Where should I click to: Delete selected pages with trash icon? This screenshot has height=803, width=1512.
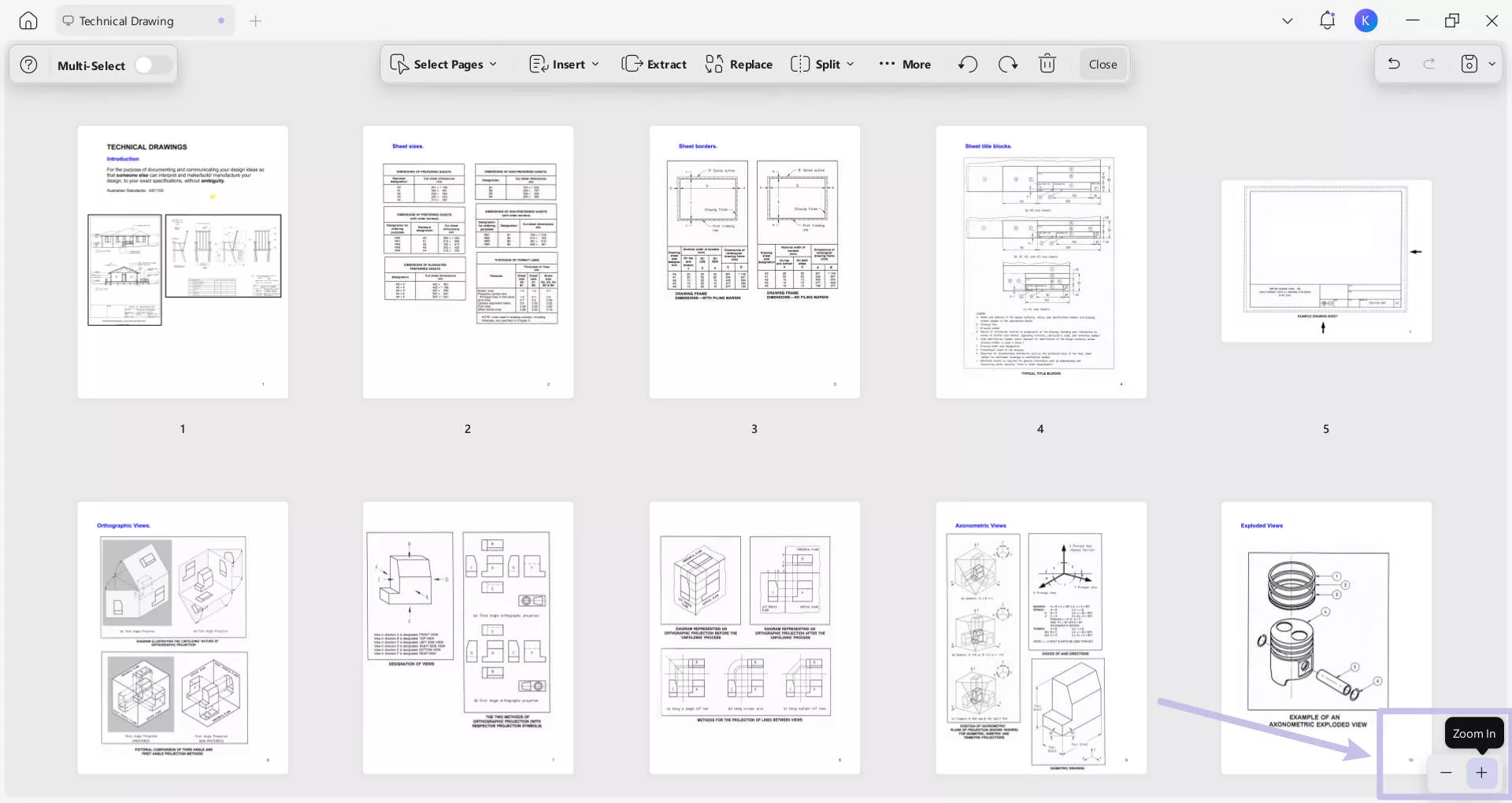click(x=1047, y=64)
